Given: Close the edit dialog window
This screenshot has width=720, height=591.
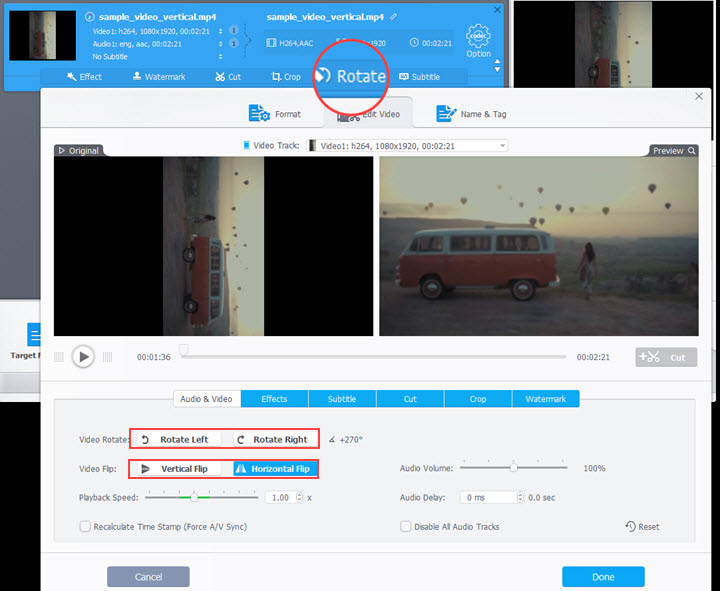Looking at the screenshot, I should click(699, 96).
